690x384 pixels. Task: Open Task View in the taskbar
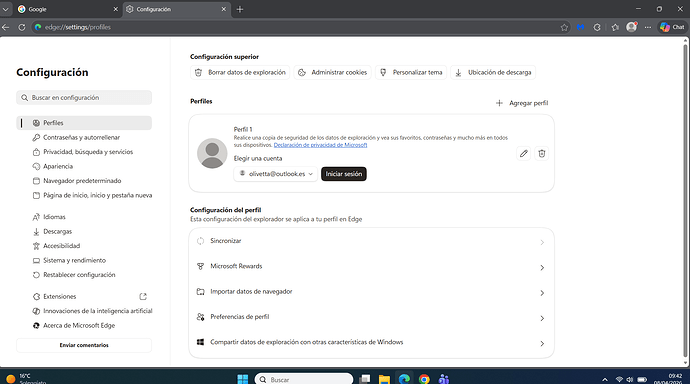[364, 379]
